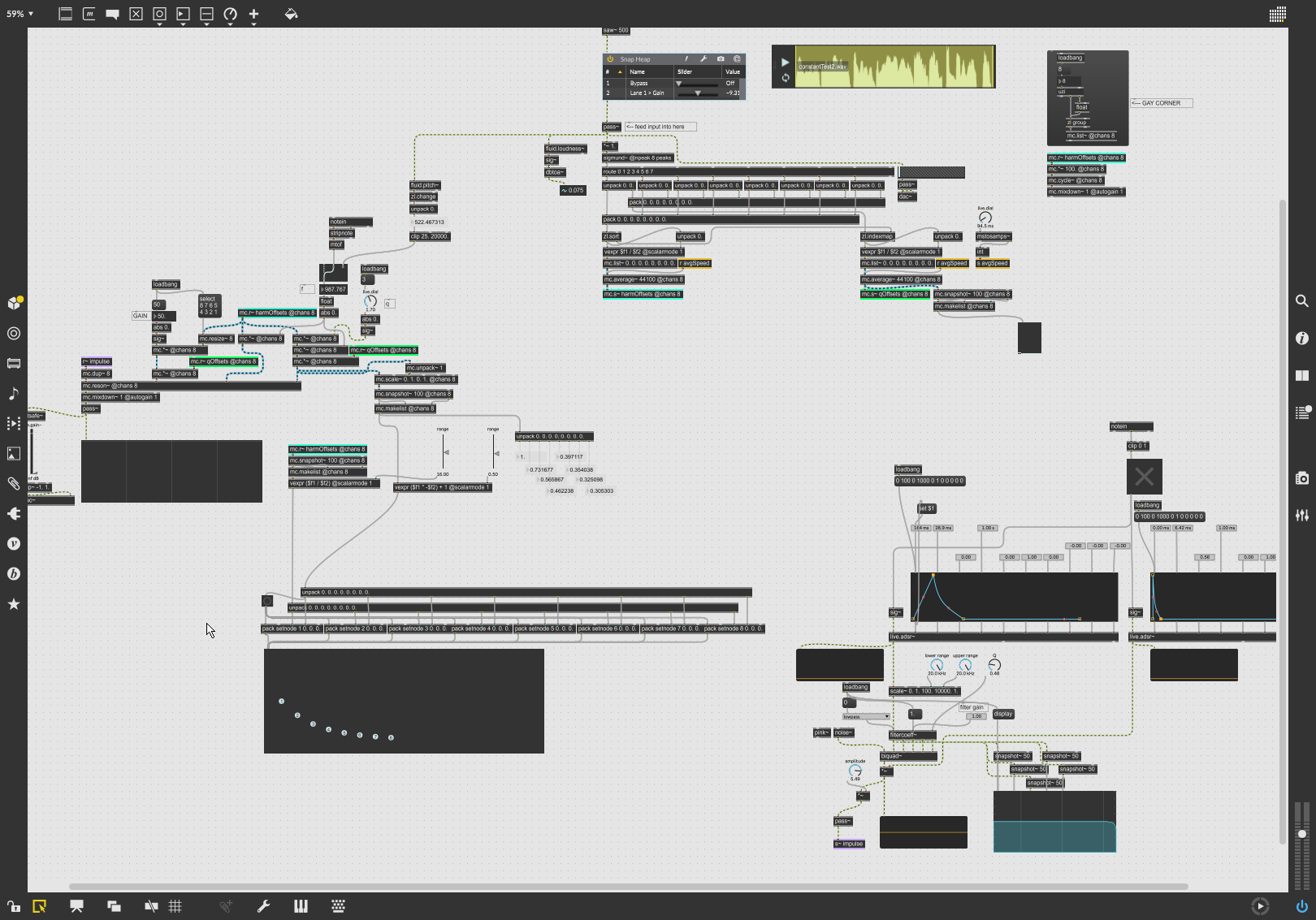Open the grid calendar icon at top right
1316x920 pixels.
[1278, 14]
